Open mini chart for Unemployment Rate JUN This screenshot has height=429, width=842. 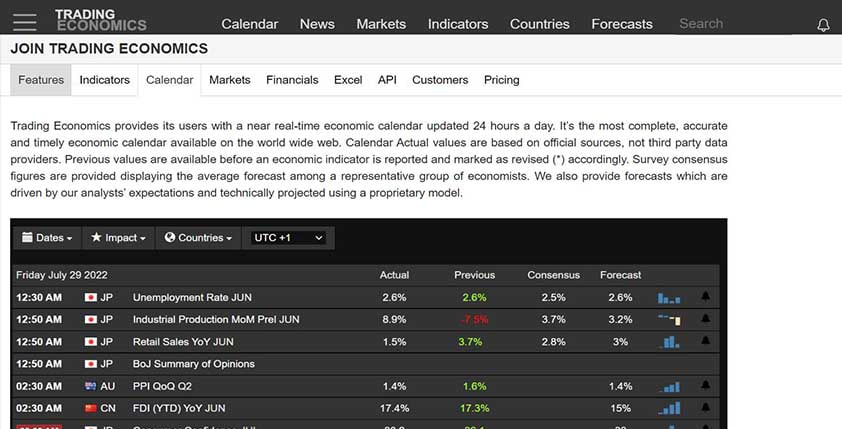pyautogui.click(x=669, y=297)
